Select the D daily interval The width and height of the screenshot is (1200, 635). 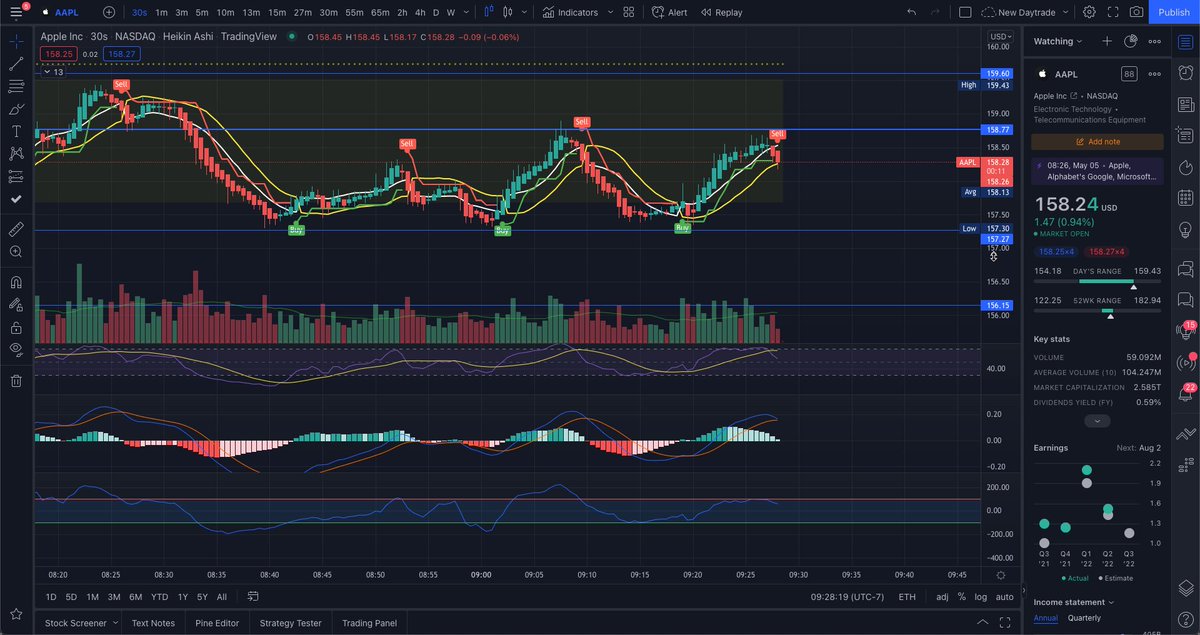436,12
